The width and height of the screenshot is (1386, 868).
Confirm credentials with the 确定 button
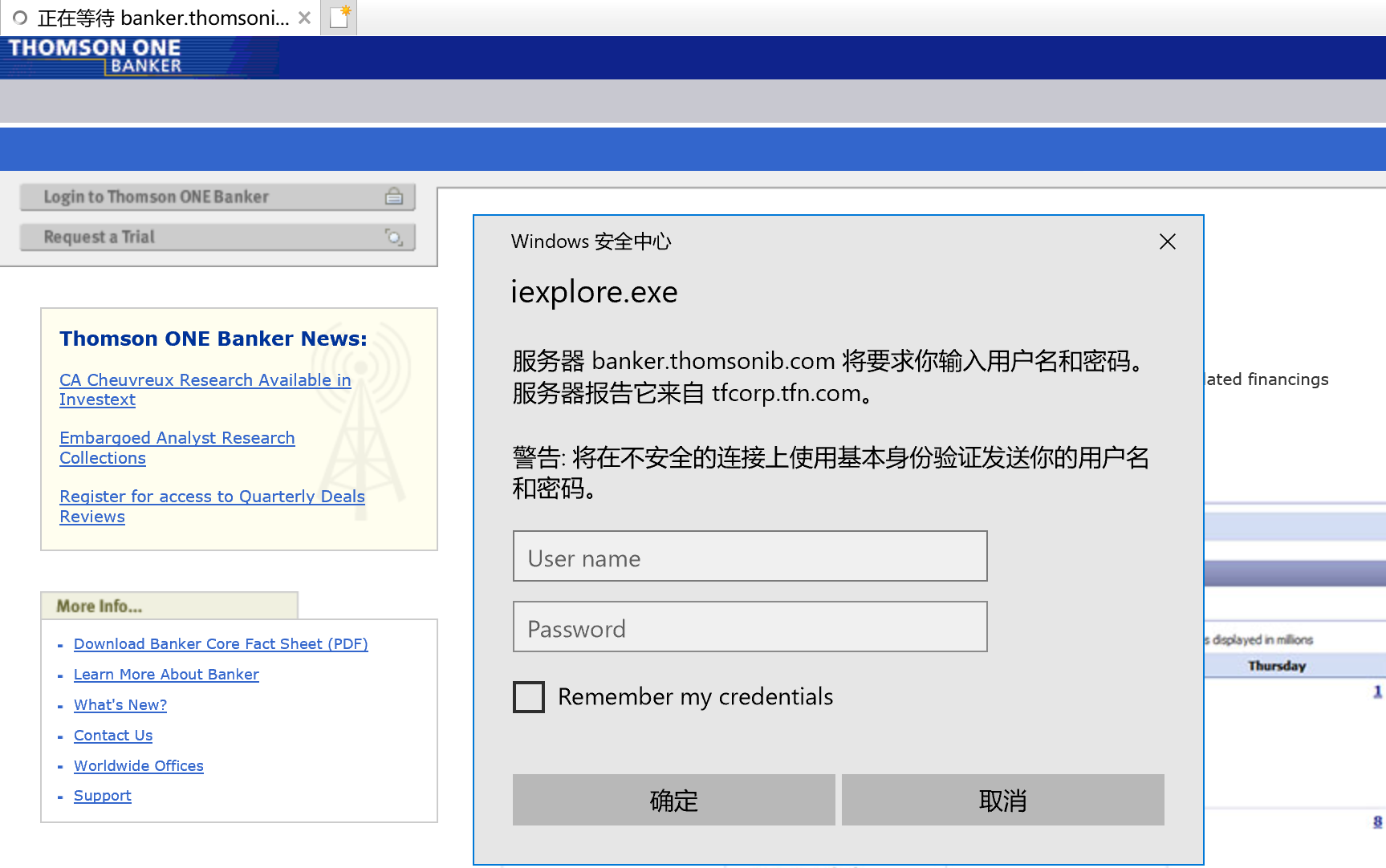pyautogui.click(x=673, y=800)
